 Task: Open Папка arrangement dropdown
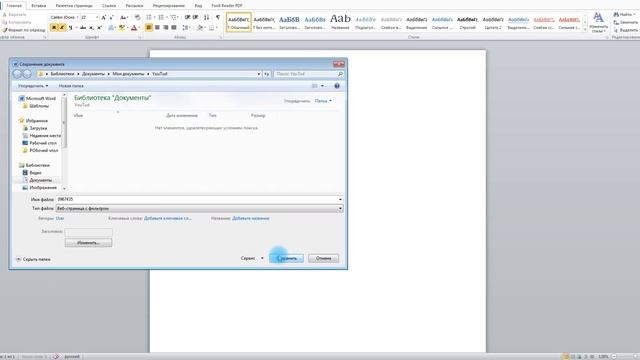tap(323, 101)
